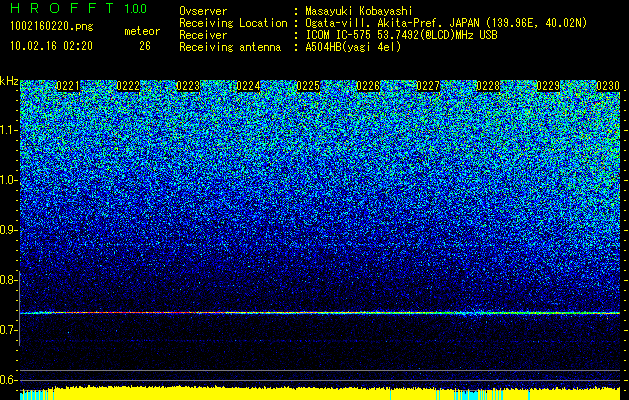Click the time marker 0223
This screenshot has width=629, height=400.
click(x=188, y=86)
